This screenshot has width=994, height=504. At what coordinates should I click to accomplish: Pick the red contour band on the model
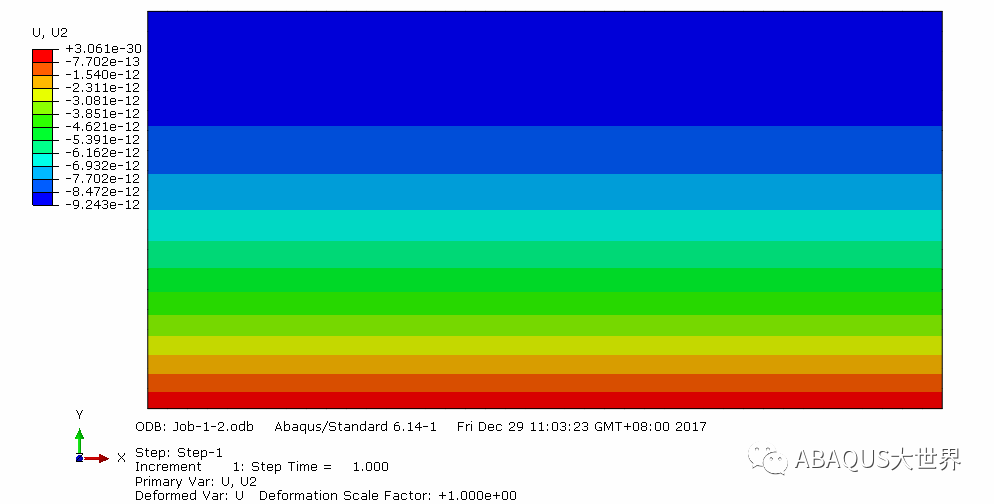(545, 400)
